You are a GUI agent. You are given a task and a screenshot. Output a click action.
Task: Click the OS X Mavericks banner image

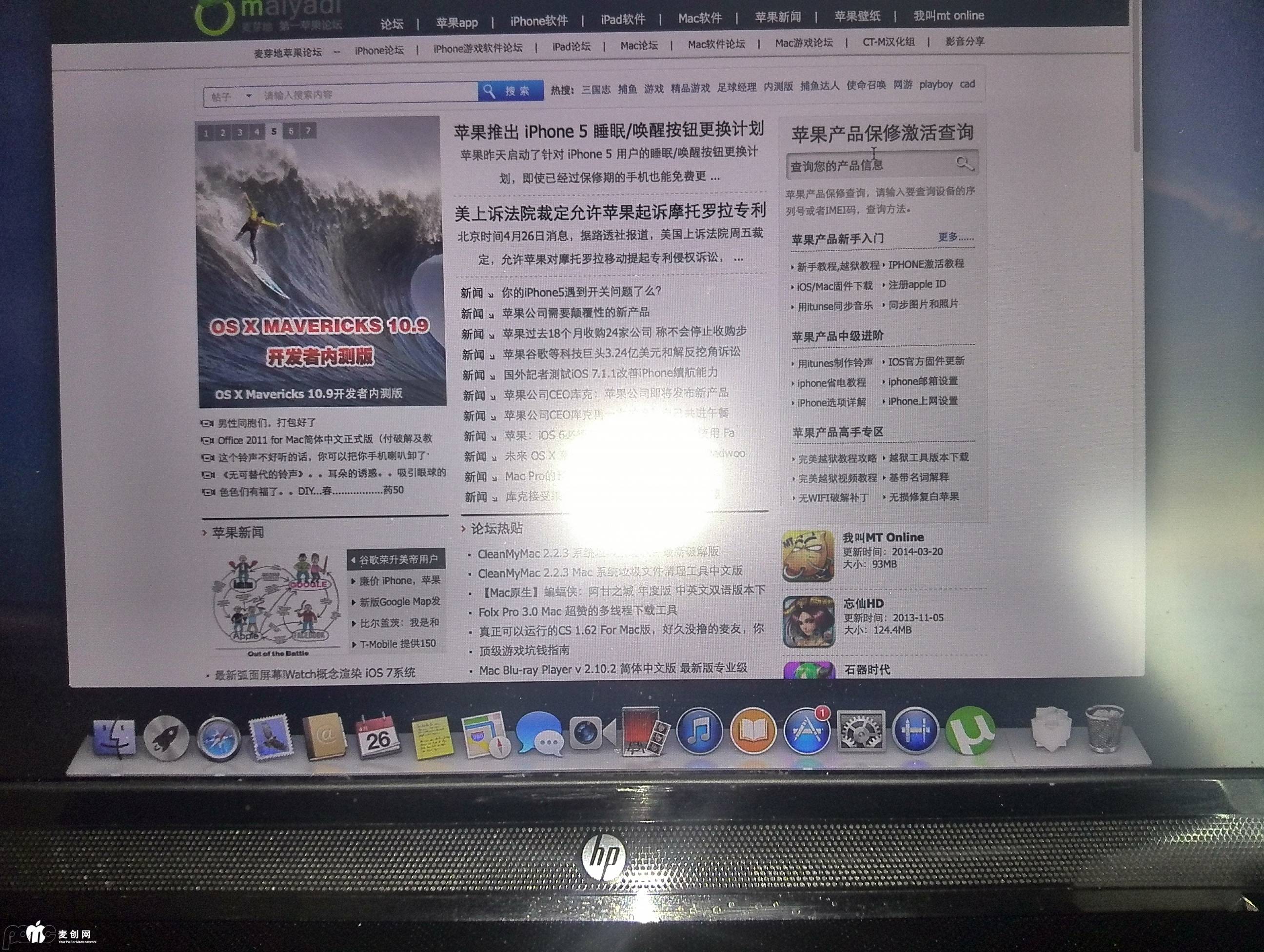pyautogui.click(x=320, y=263)
